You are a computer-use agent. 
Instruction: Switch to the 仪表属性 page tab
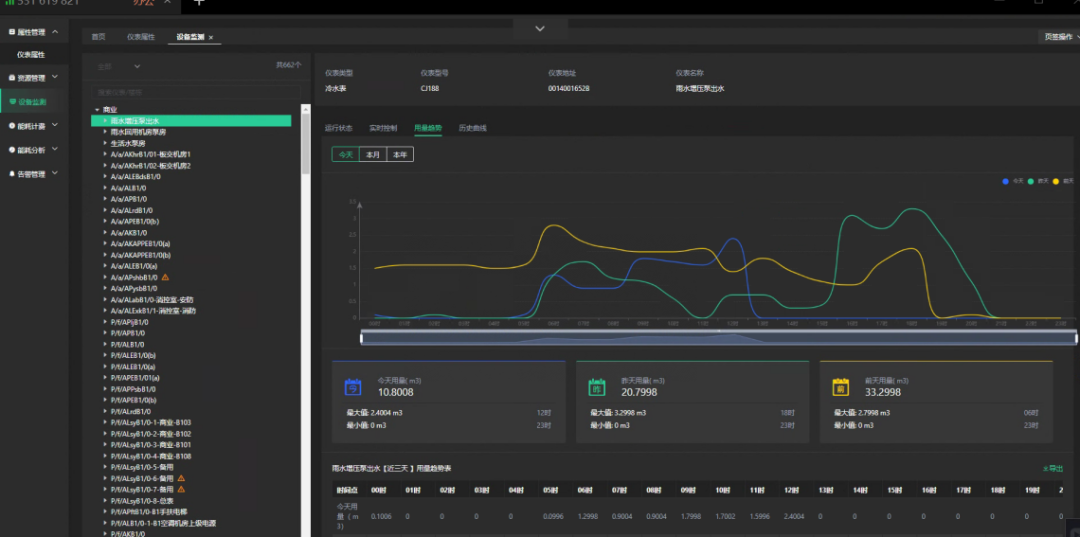point(141,37)
